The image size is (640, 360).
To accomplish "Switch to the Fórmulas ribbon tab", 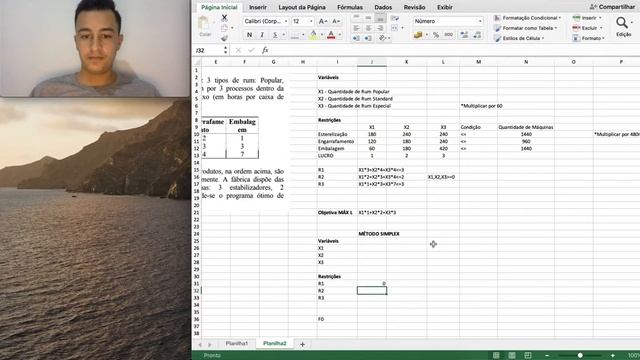I will tap(350, 7).
